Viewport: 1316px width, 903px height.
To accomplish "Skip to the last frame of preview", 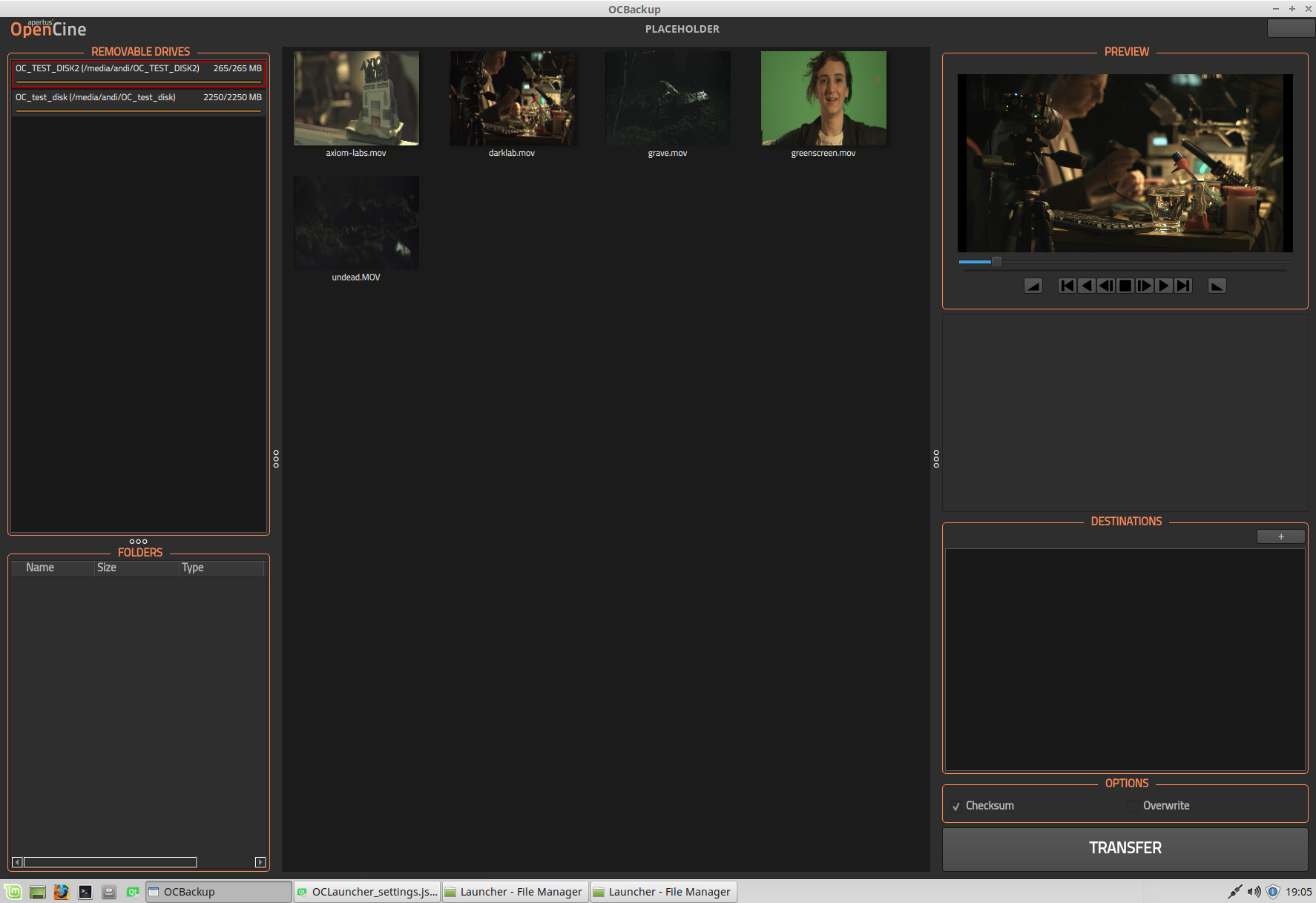I will [1183, 286].
